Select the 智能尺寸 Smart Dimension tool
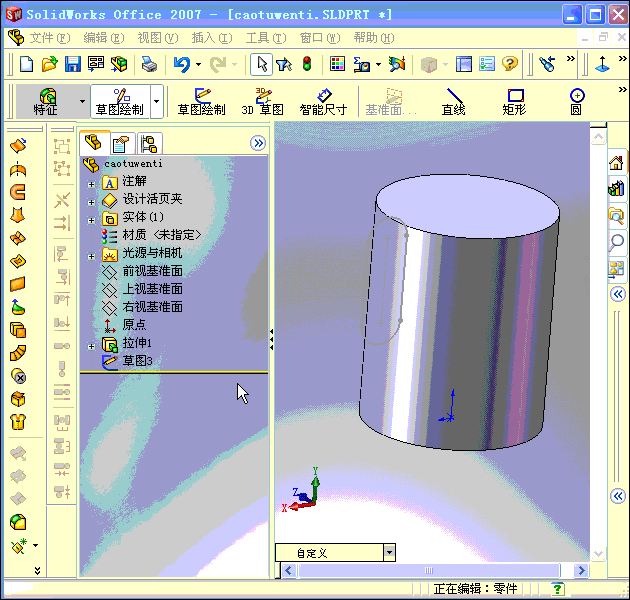Viewport: 630px width, 600px height. 323,102
